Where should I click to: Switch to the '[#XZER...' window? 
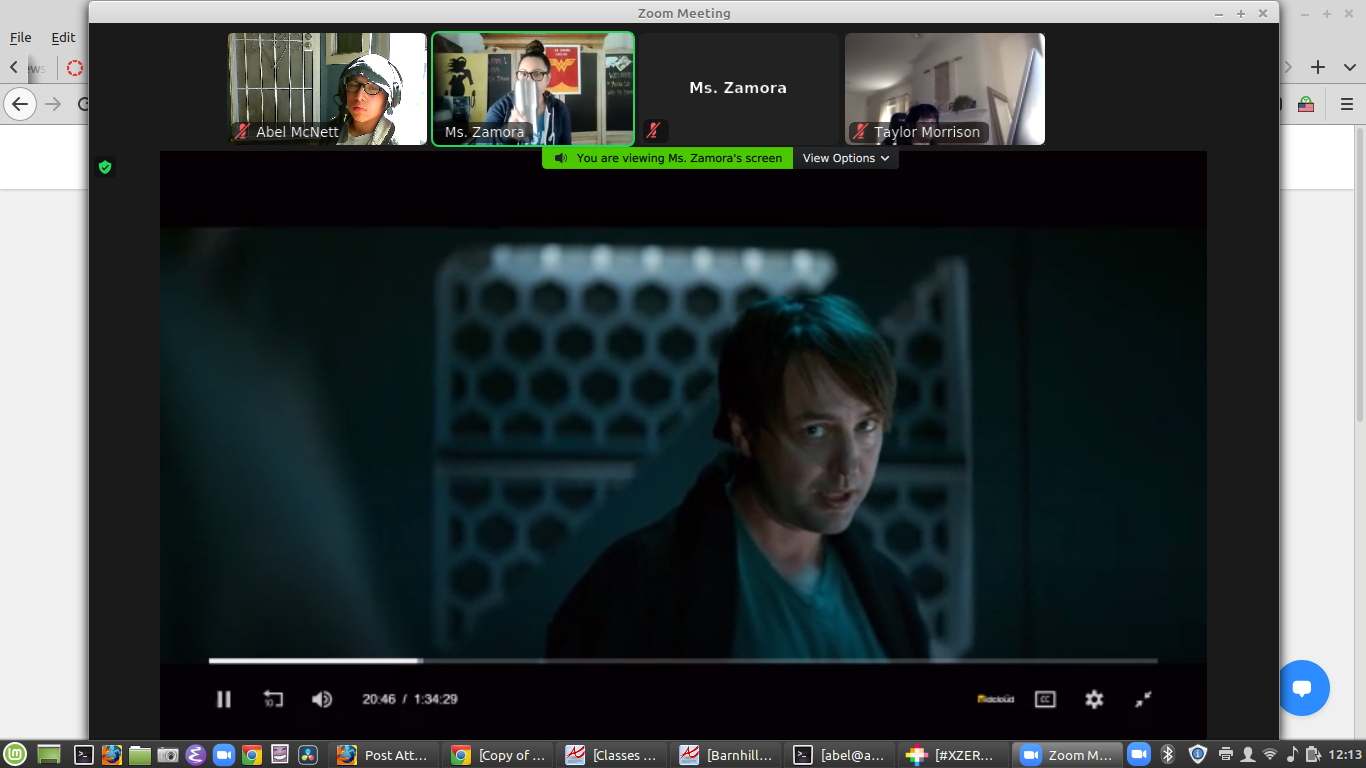954,755
